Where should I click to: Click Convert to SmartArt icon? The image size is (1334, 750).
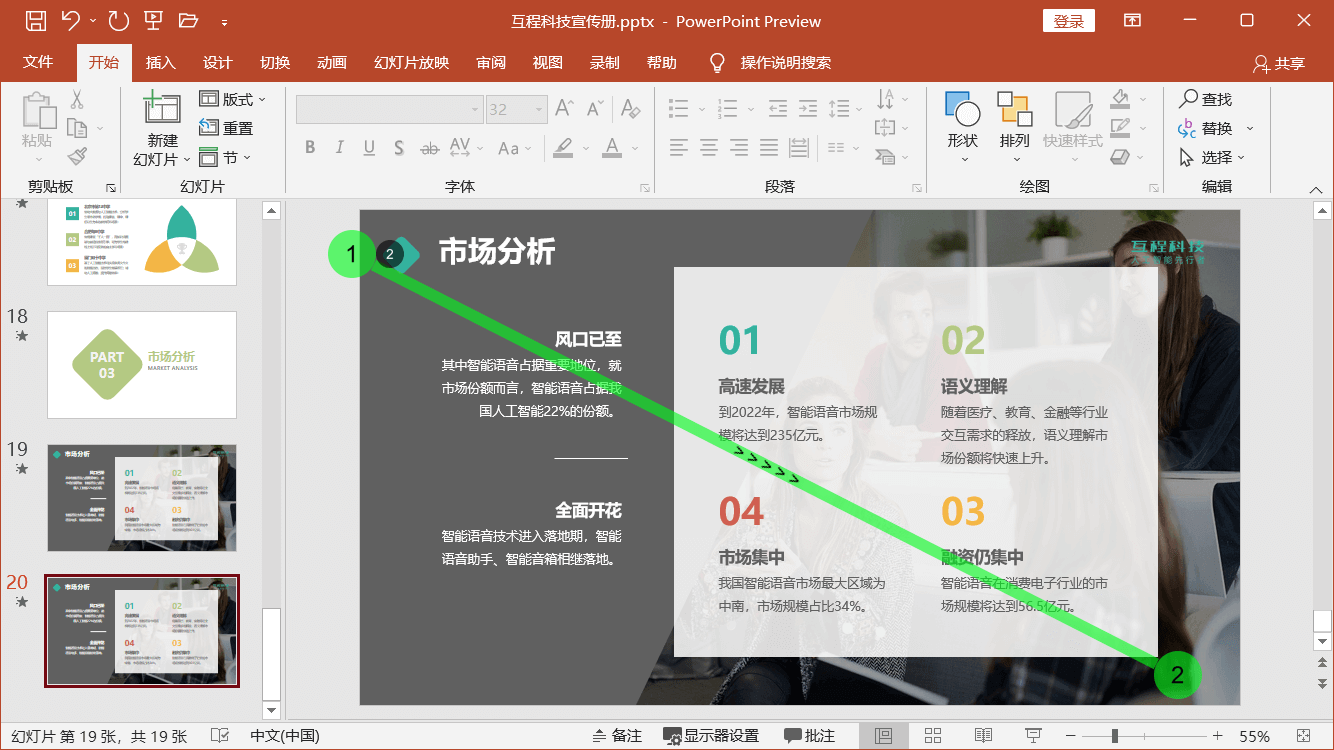886,156
